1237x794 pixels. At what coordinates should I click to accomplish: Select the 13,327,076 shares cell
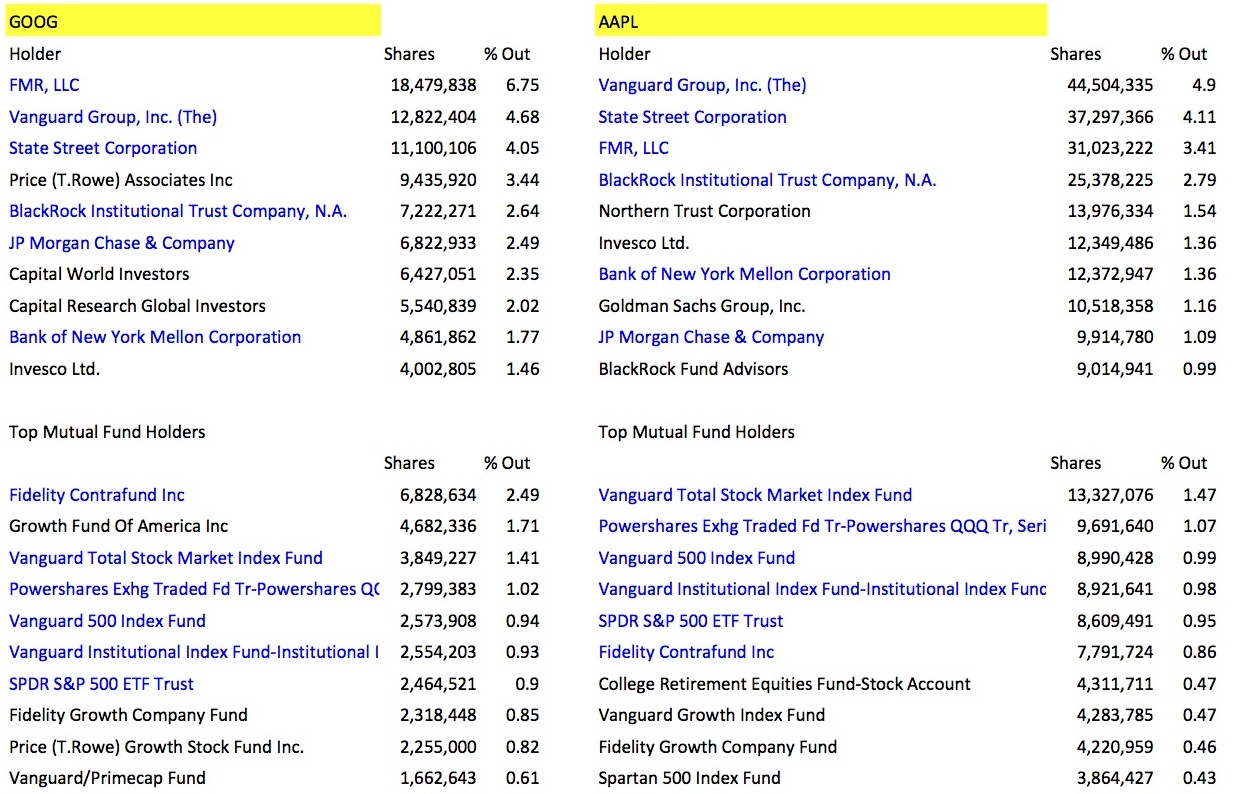1110,495
